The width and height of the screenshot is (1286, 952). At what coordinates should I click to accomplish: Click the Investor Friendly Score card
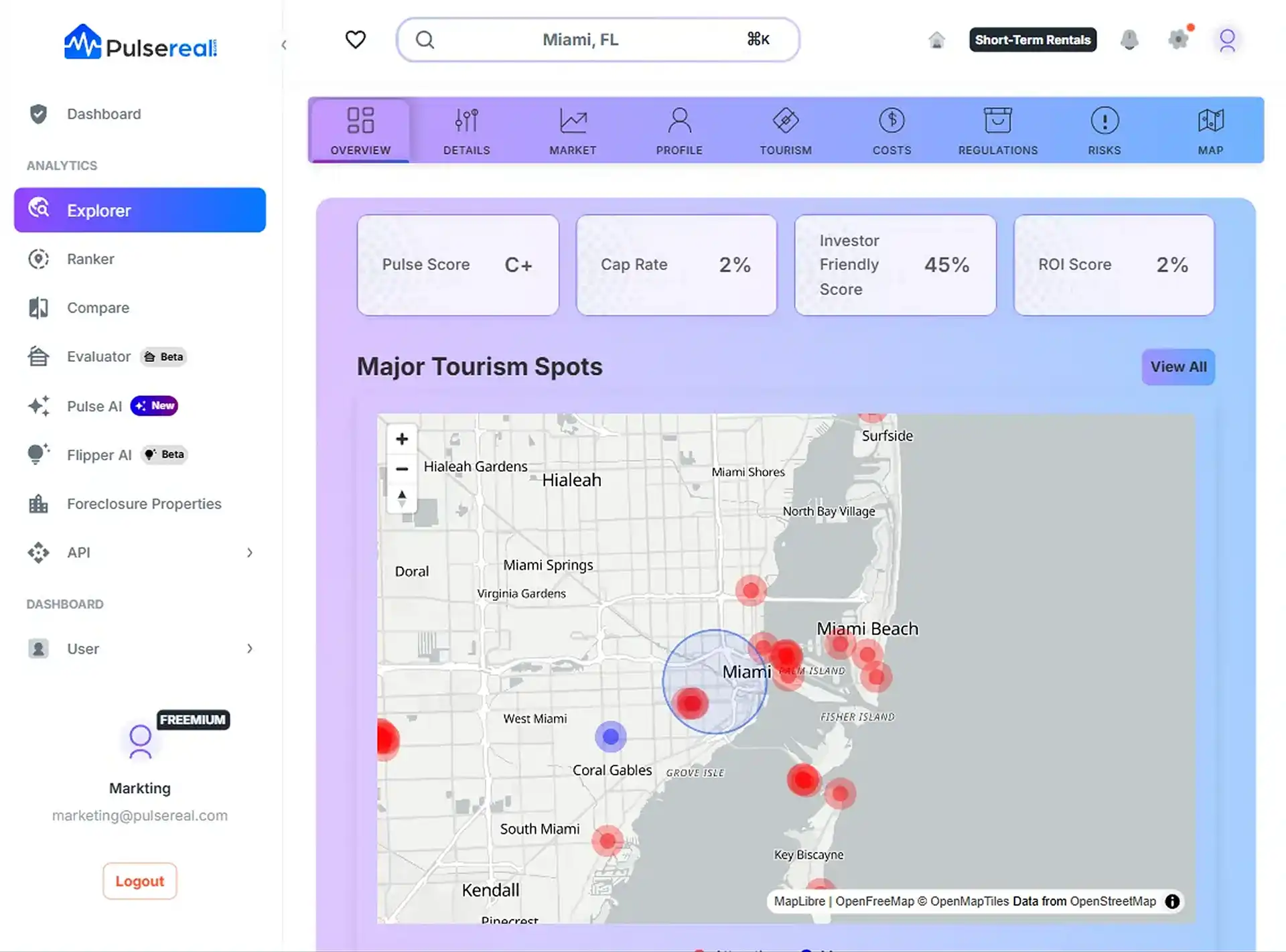point(896,265)
